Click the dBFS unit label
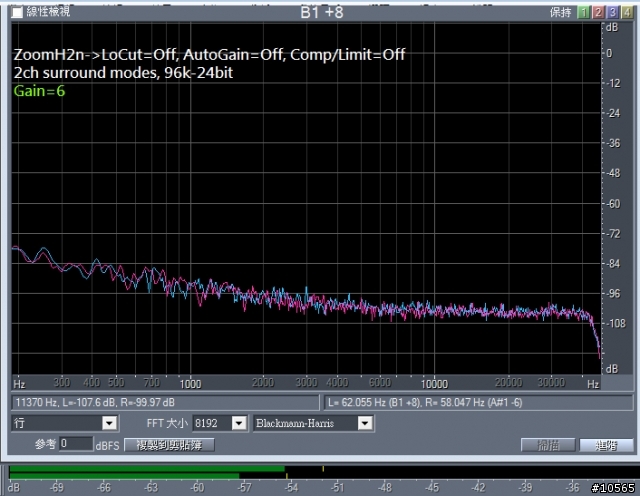Screen dimensions: 640x496 coord(107,445)
